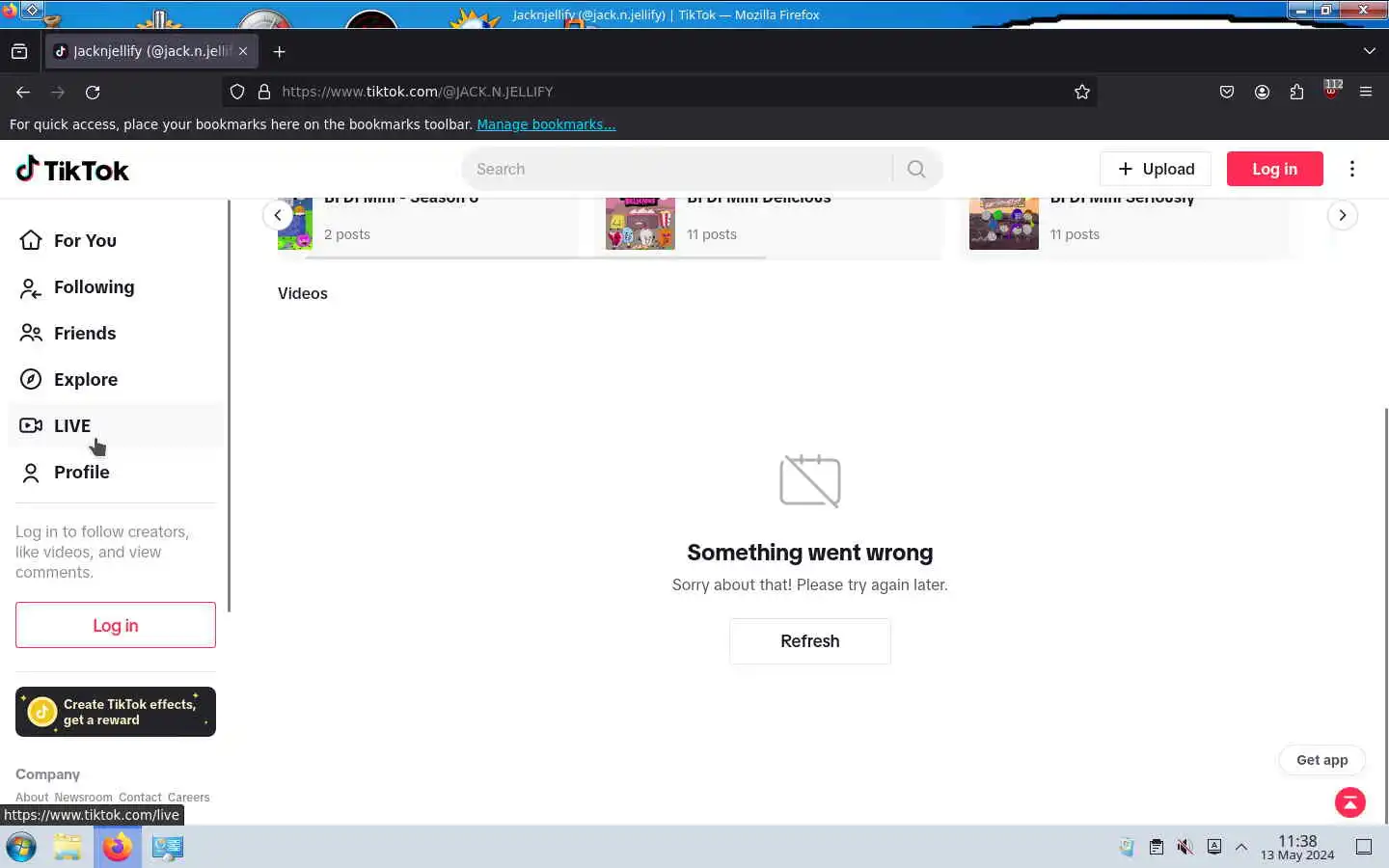Click the show desktop tray button

click(x=1364, y=847)
